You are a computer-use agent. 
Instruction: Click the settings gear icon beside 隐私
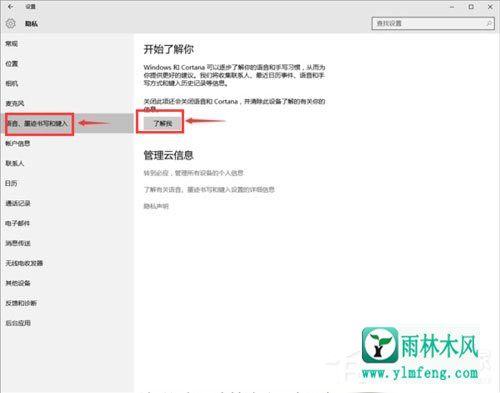(x=10, y=23)
